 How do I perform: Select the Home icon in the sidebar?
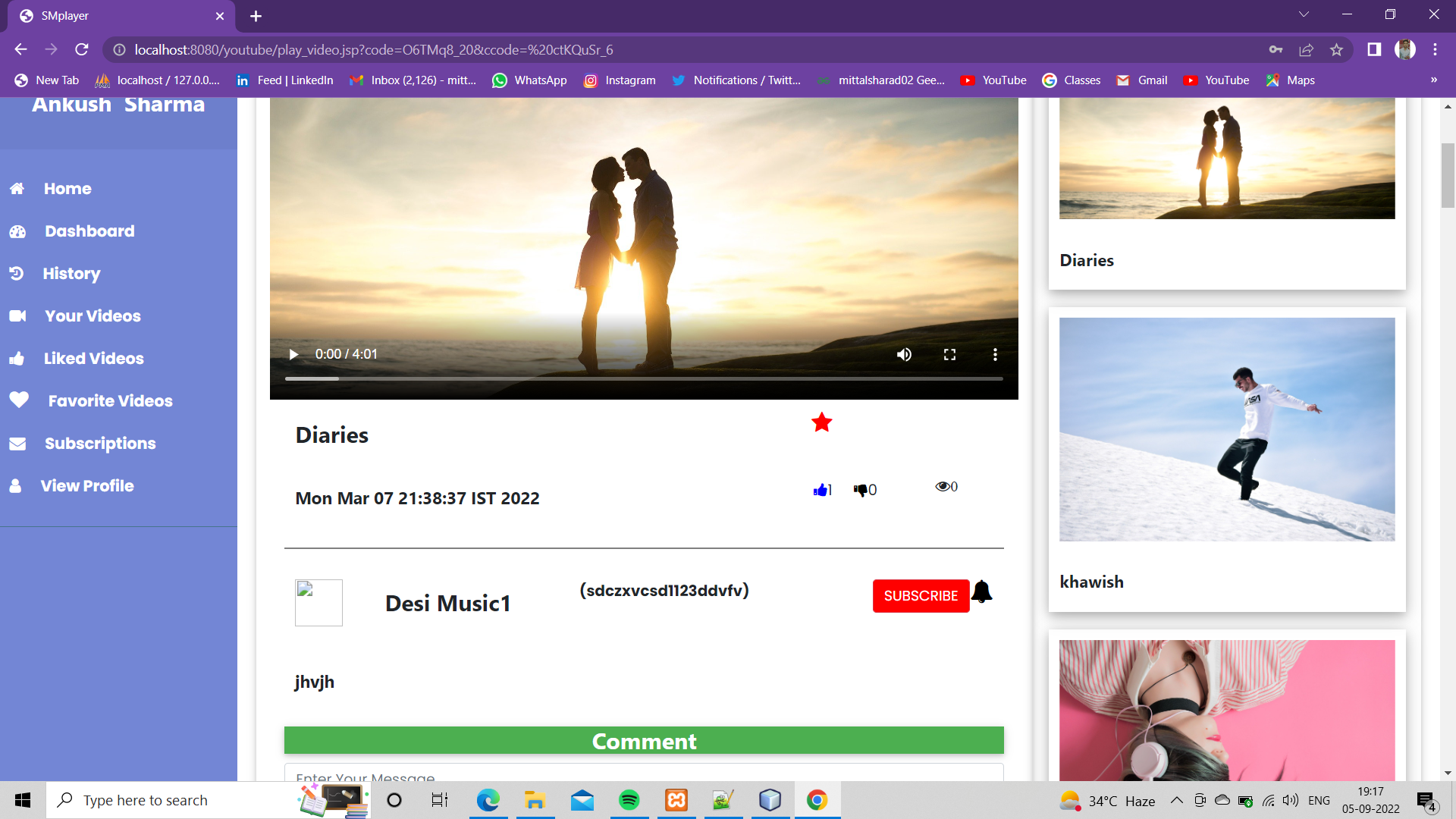tap(17, 188)
